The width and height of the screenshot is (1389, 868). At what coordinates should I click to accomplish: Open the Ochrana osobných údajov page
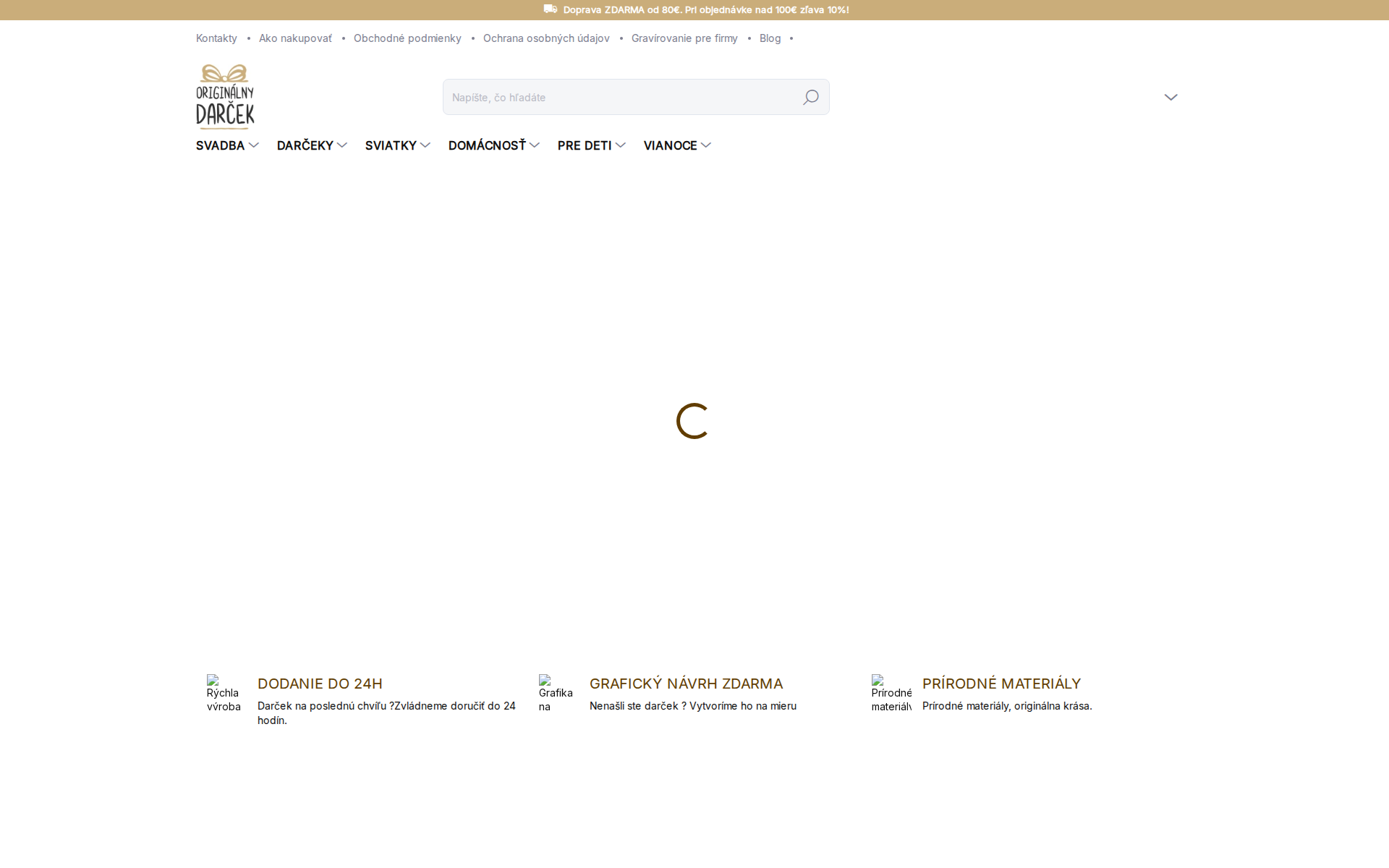tap(545, 38)
